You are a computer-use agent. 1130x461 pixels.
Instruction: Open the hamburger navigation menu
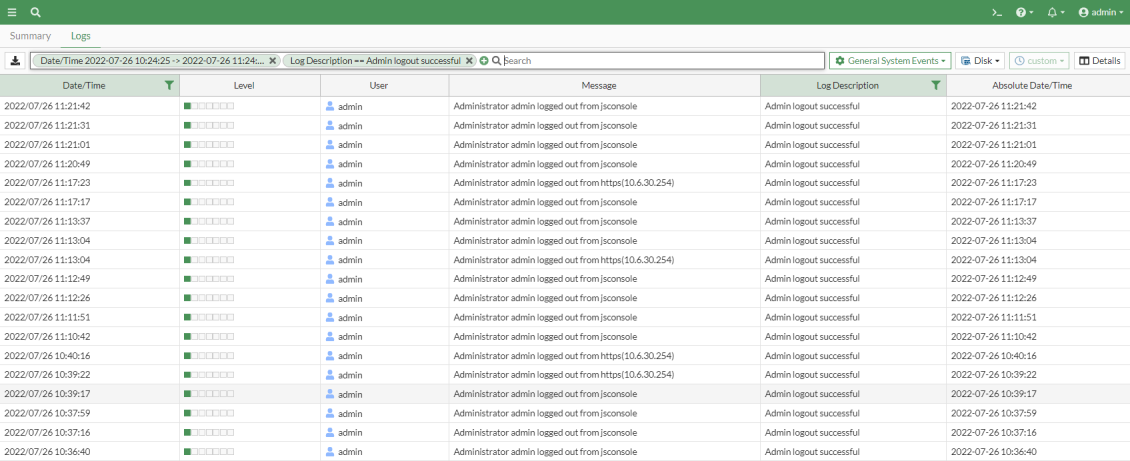(x=12, y=12)
